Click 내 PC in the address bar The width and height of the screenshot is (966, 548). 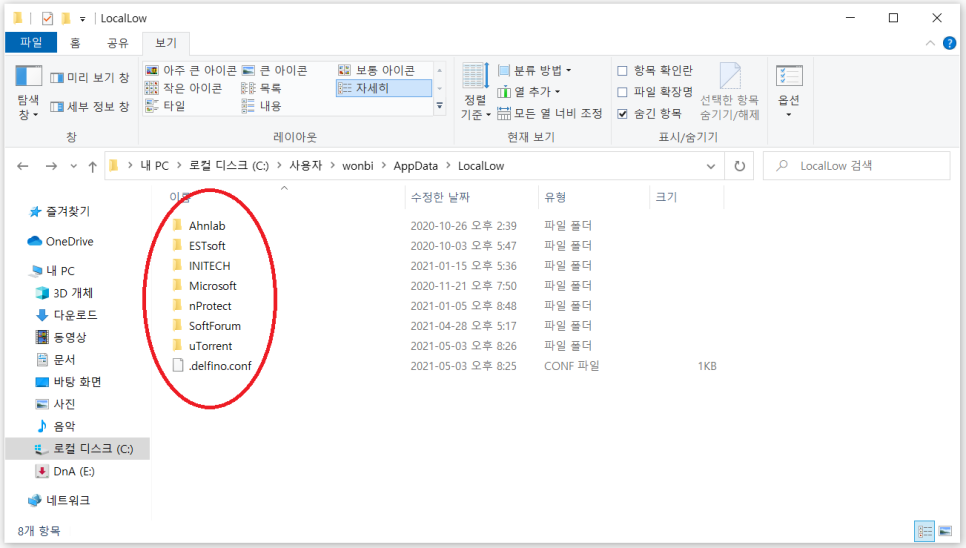coord(154,166)
